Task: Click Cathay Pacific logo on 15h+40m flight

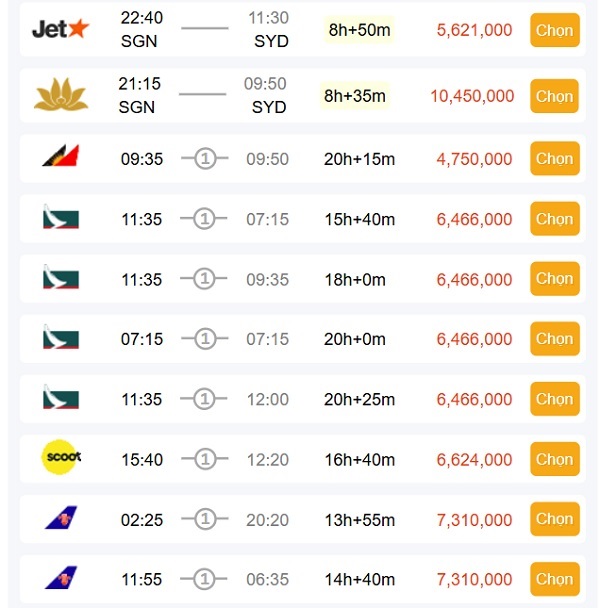Action: [x=61, y=218]
